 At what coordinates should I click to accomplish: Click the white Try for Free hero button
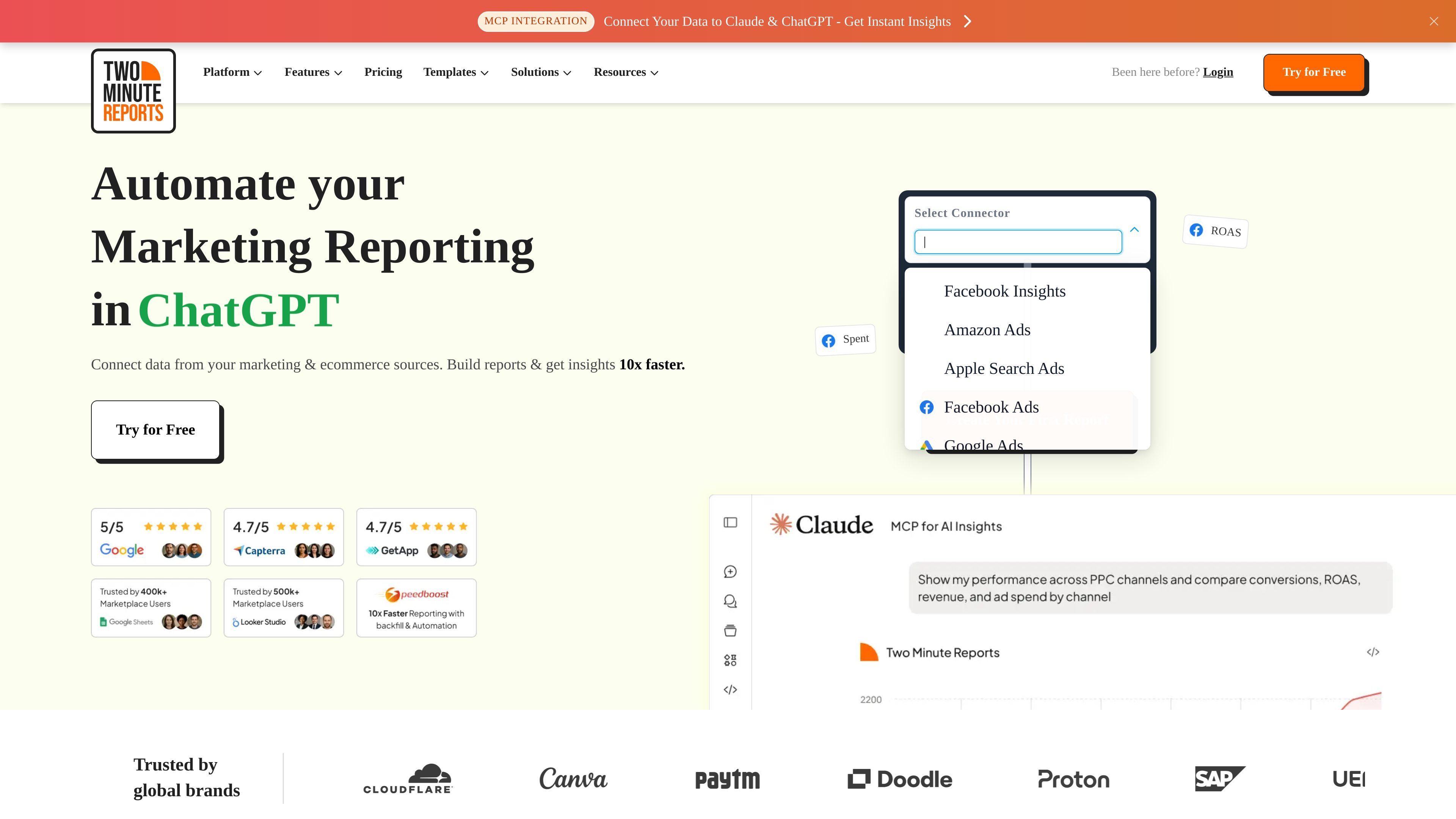pos(155,430)
